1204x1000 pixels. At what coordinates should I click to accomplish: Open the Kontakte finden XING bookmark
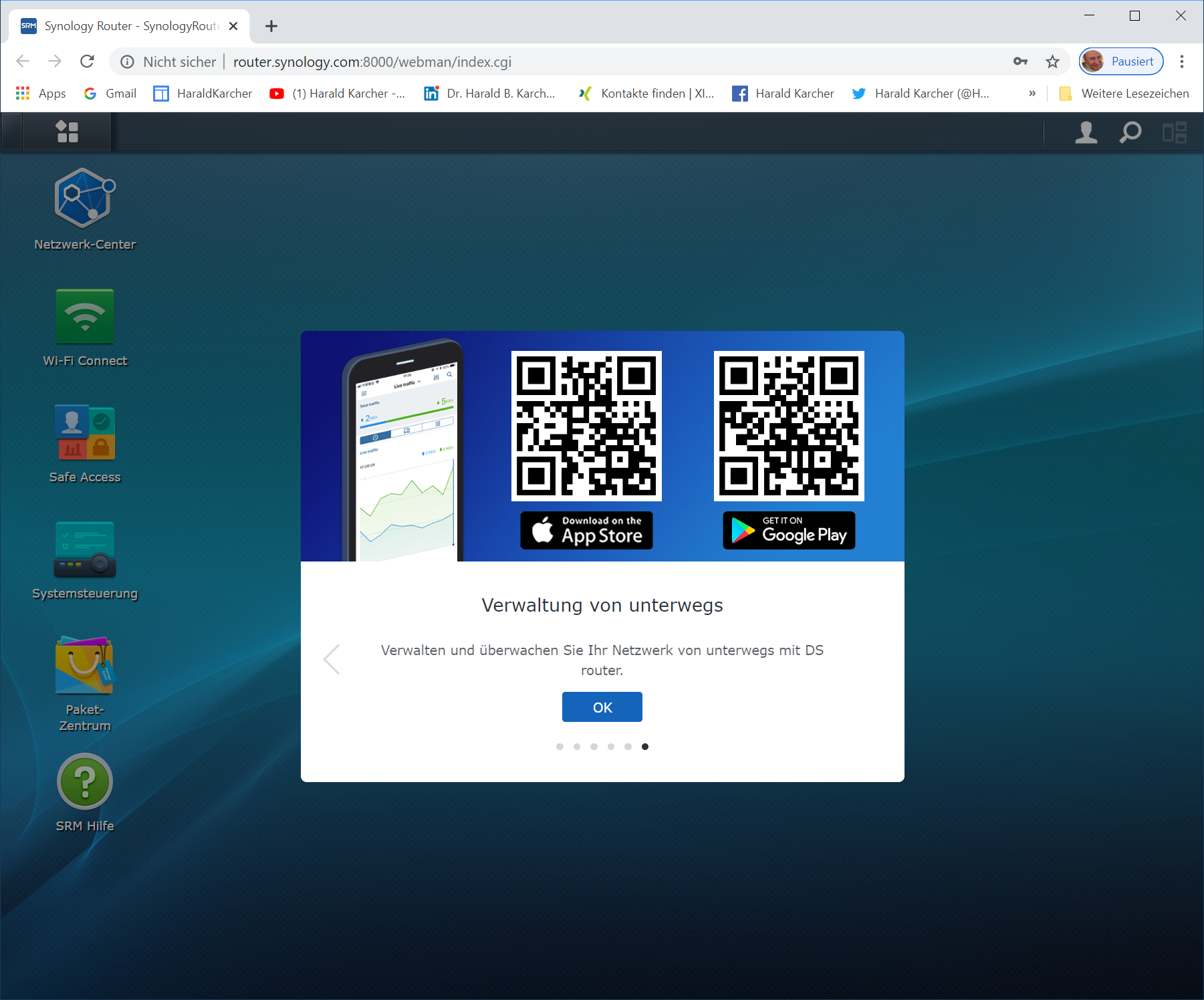(646, 94)
